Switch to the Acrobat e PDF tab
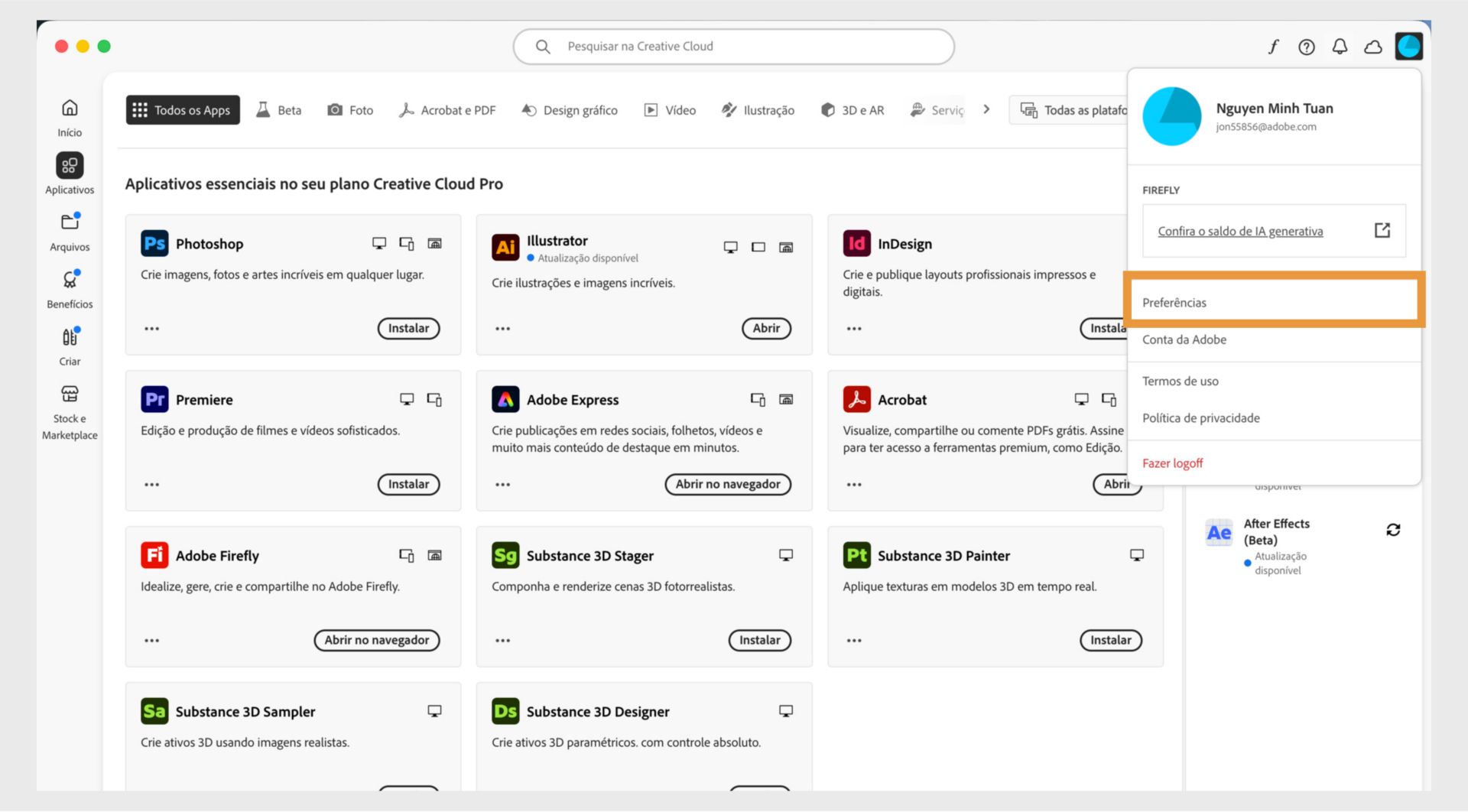Screen dimensions: 1468x812 tap(447, 110)
